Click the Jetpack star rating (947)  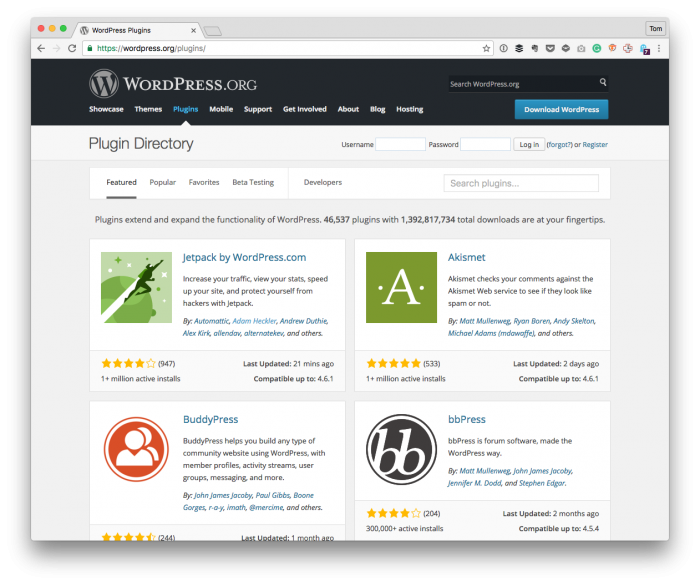(x=129, y=364)
